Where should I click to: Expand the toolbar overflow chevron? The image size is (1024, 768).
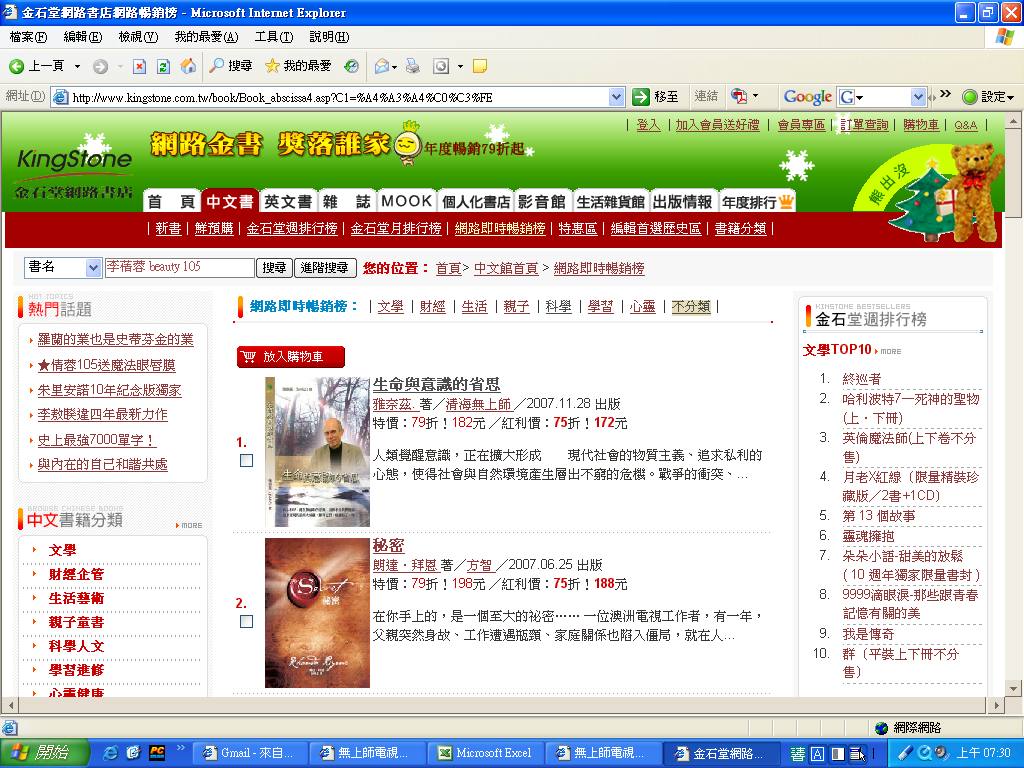point(946,94)
